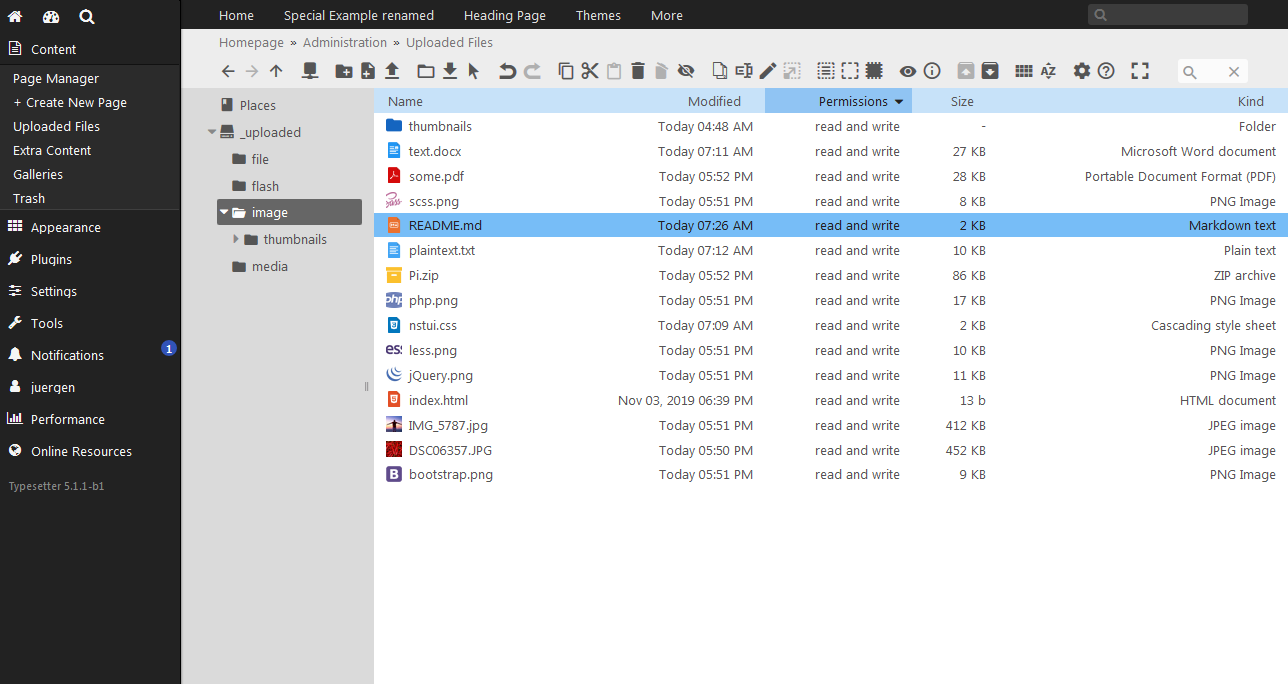Click the help question mark icon
The height and width of the screenshot is (684, 1288).
(1106, 71)
